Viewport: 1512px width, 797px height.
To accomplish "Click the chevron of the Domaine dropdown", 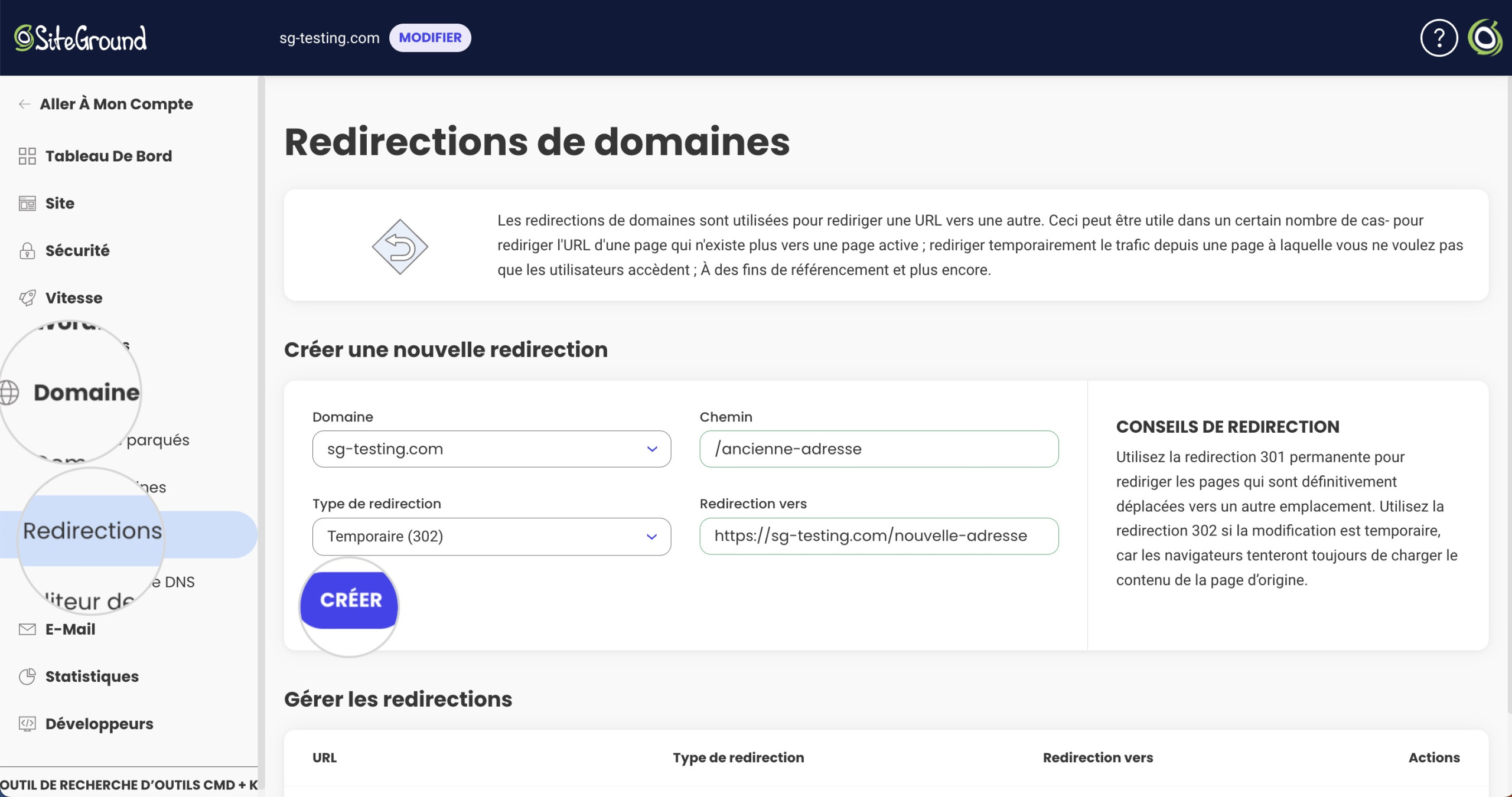I will tap(652, 449).
